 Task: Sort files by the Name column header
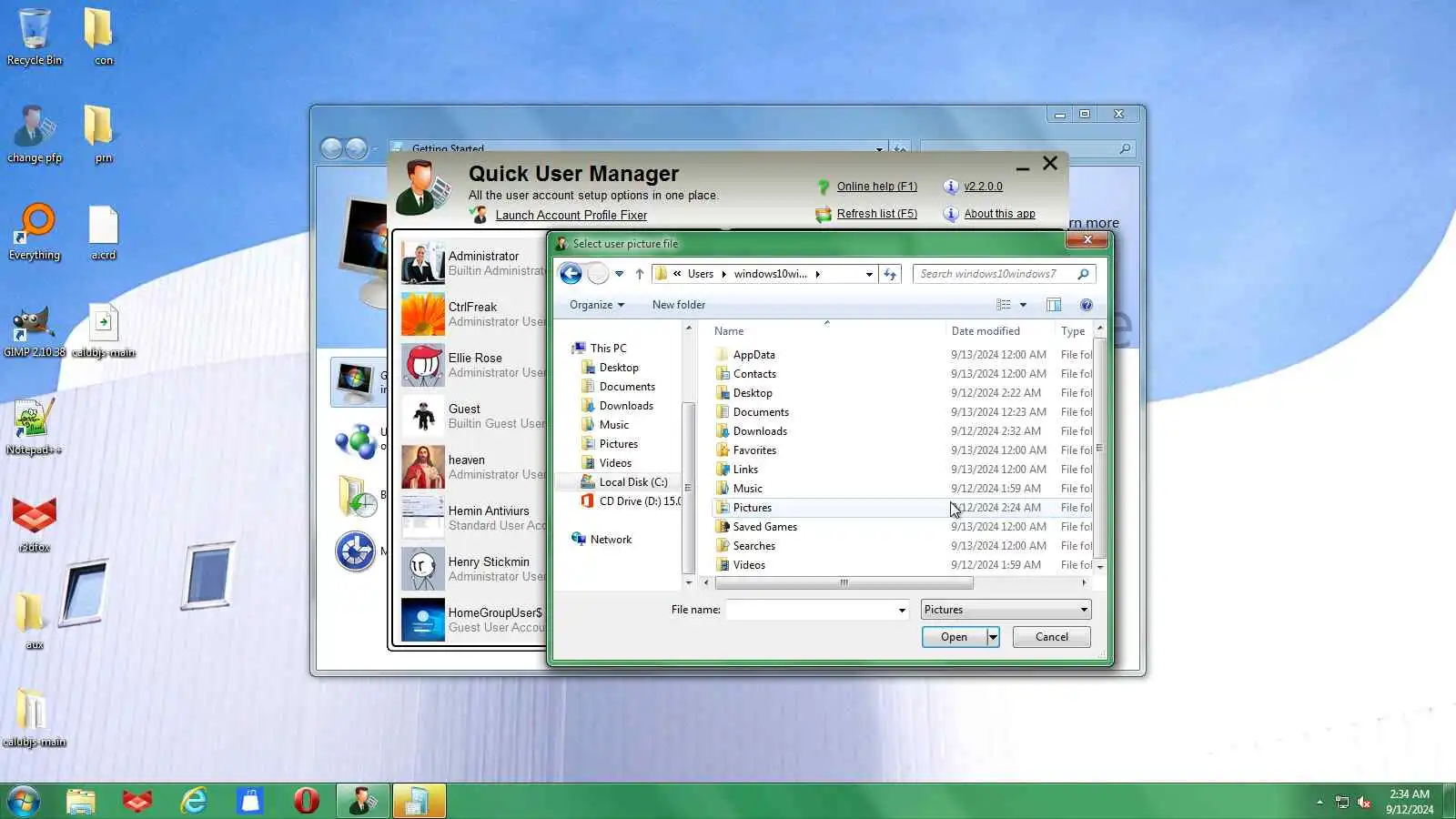[729, 331]
